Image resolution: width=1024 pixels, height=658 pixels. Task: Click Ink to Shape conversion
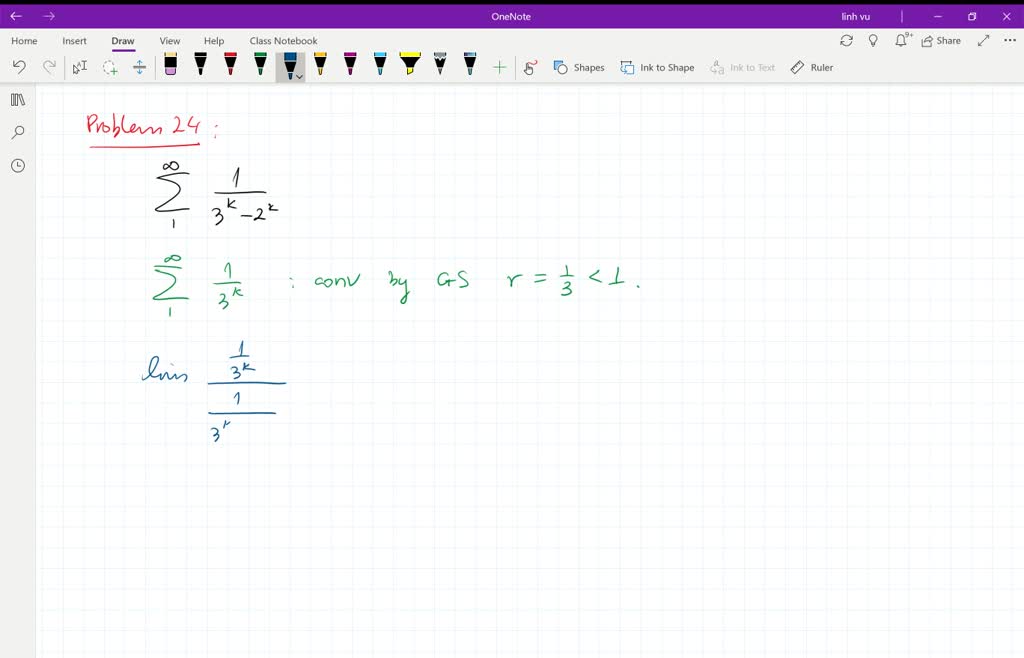coord(657,66)
